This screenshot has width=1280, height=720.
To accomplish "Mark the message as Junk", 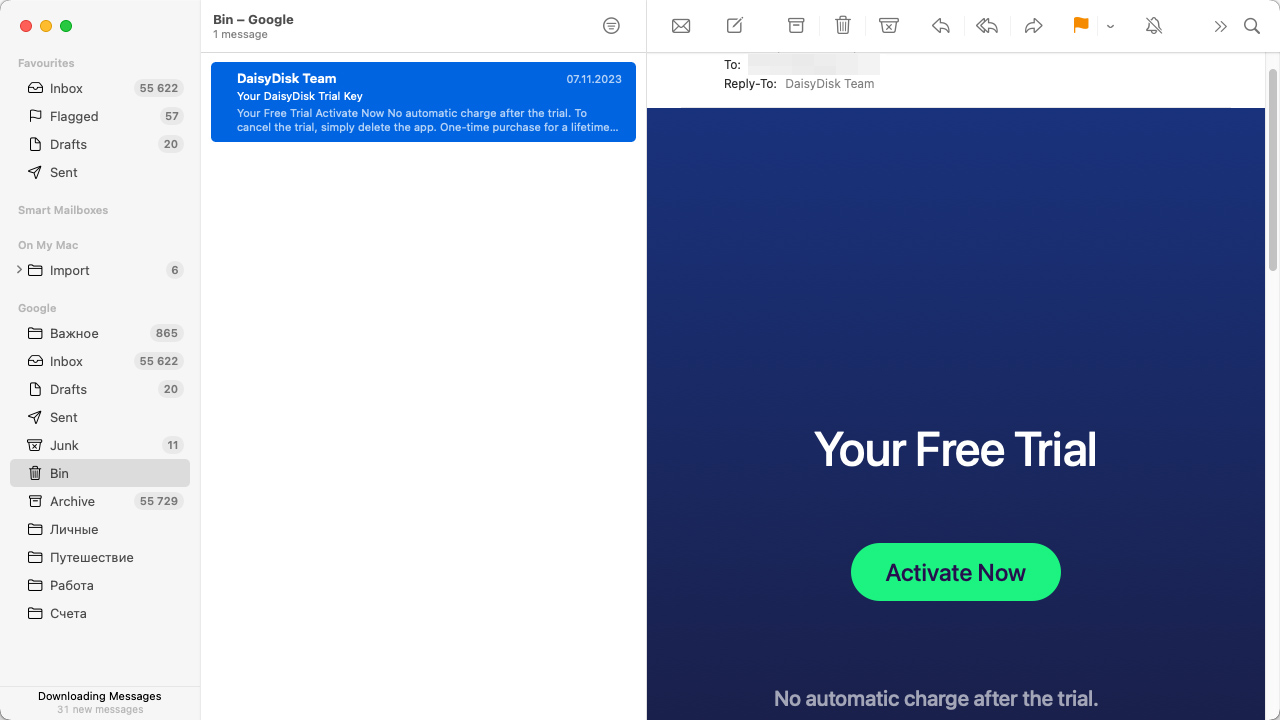I will 889,26.
